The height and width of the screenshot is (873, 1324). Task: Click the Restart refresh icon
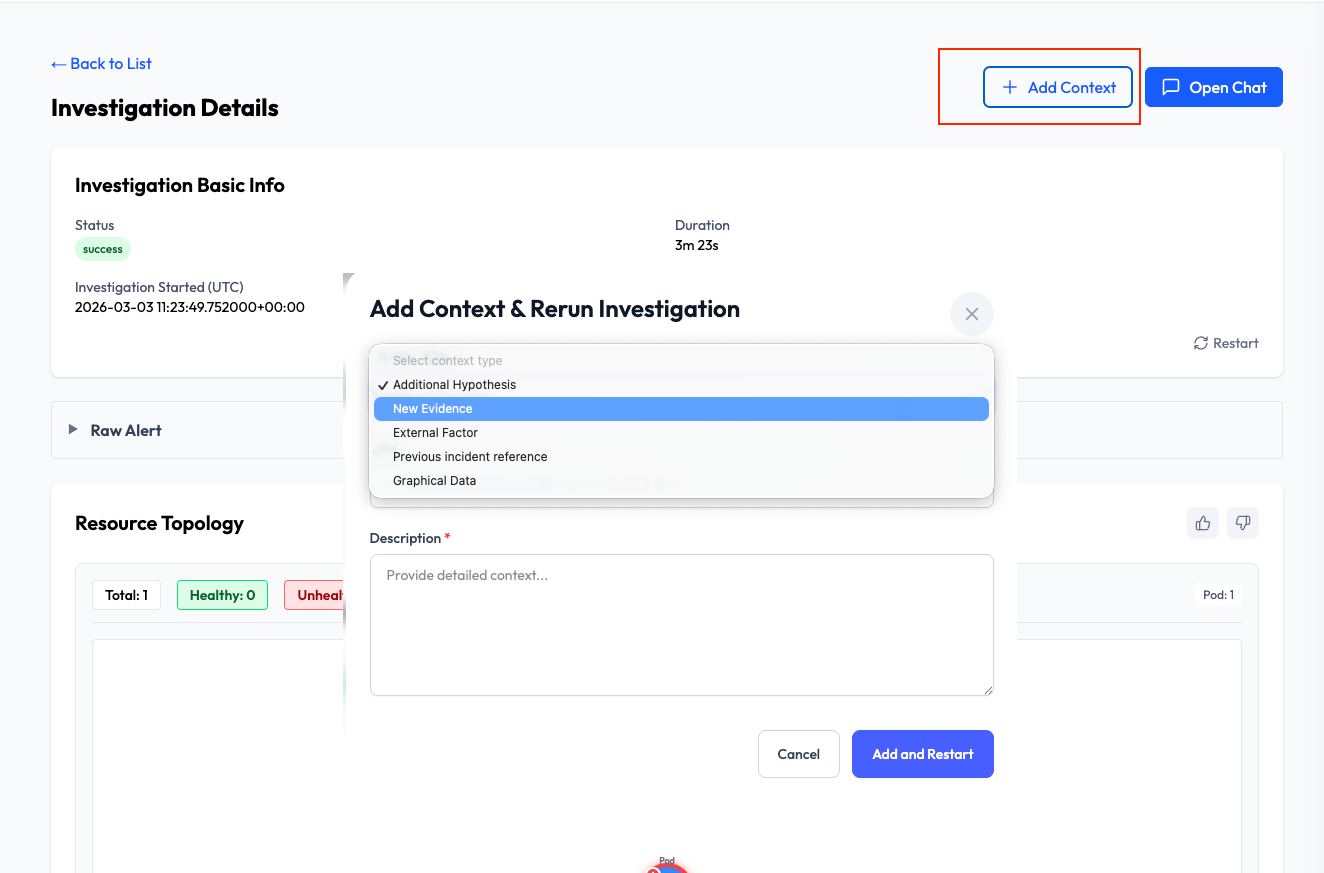1201,343
